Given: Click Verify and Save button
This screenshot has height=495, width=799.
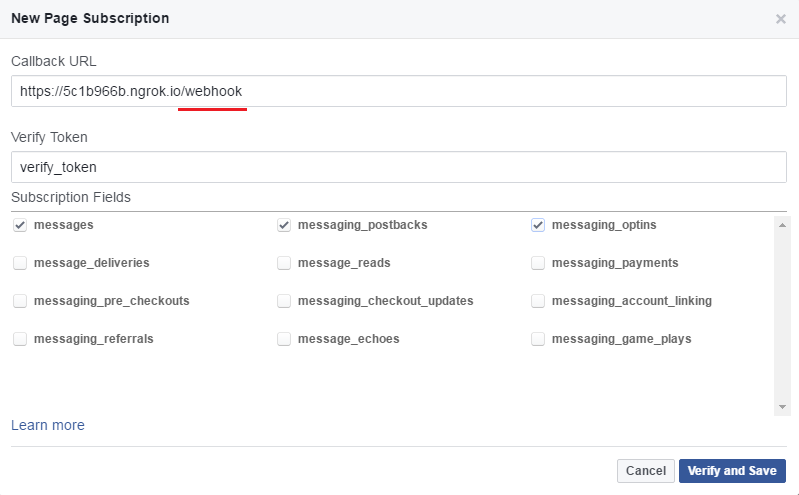Looking at the screenshot, I should click(732, 471).
